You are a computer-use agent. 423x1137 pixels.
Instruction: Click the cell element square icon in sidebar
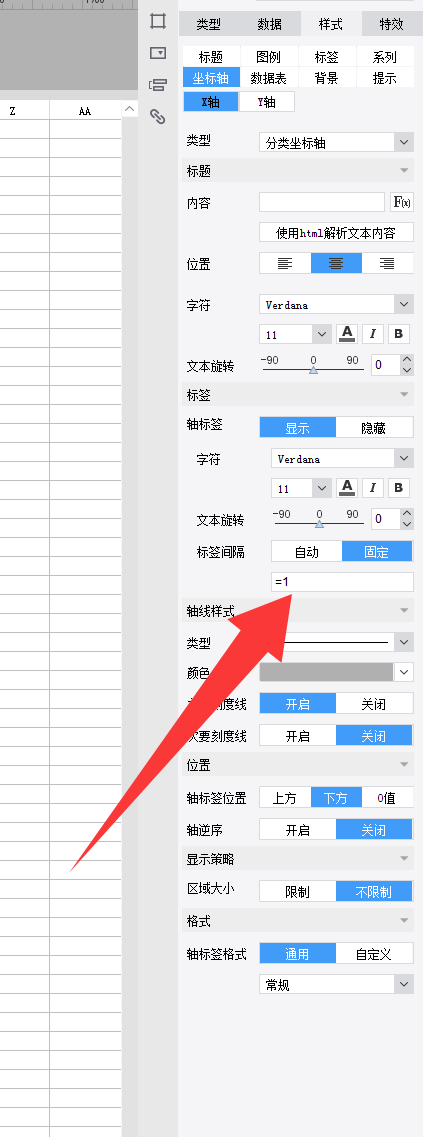coord(157,20)
